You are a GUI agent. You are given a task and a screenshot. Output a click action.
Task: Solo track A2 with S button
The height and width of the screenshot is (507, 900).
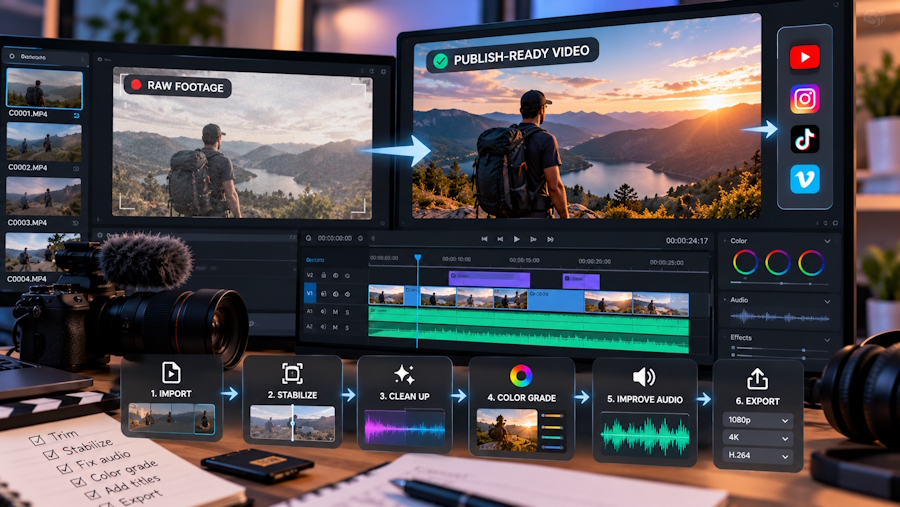(347, 327)
